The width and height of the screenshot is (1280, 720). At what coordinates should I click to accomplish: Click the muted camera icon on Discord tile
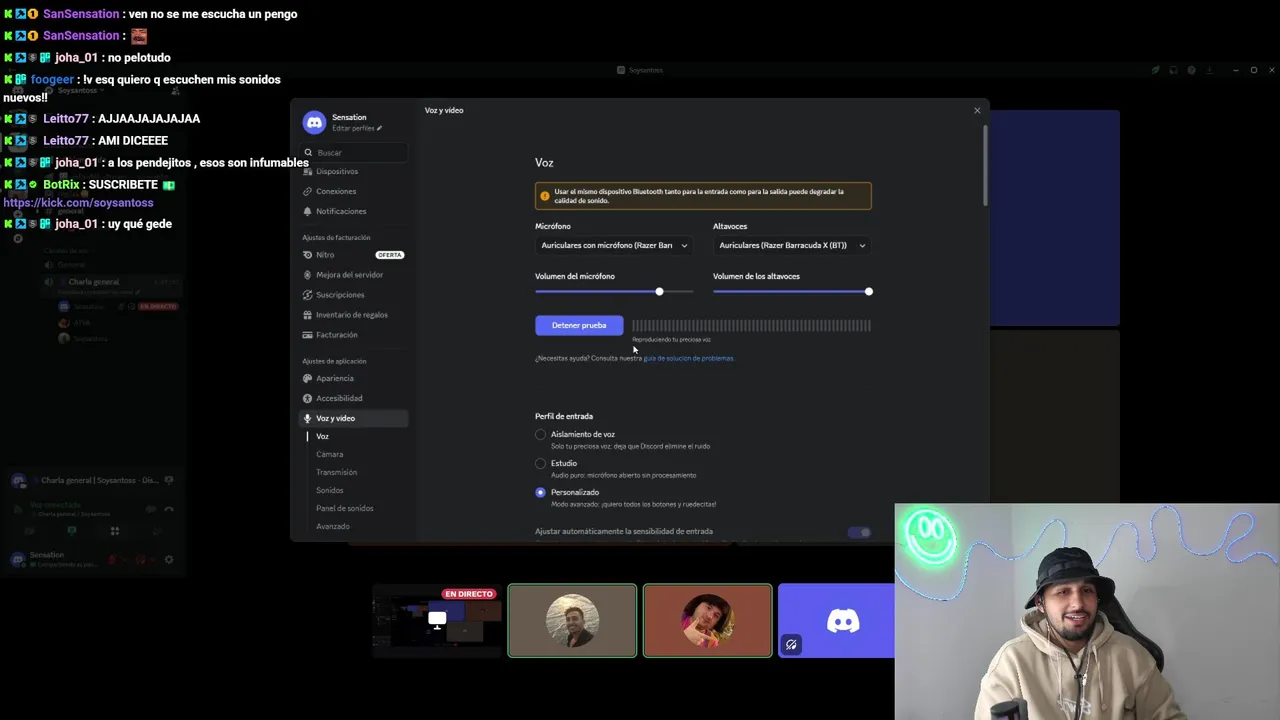pyautogui.click(x=791, y=645)
